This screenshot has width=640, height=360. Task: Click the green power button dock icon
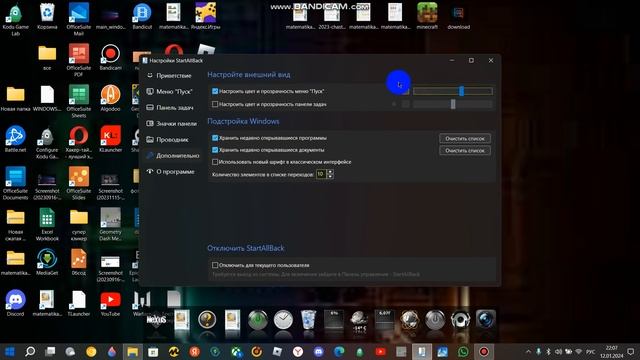pos(258,320)
